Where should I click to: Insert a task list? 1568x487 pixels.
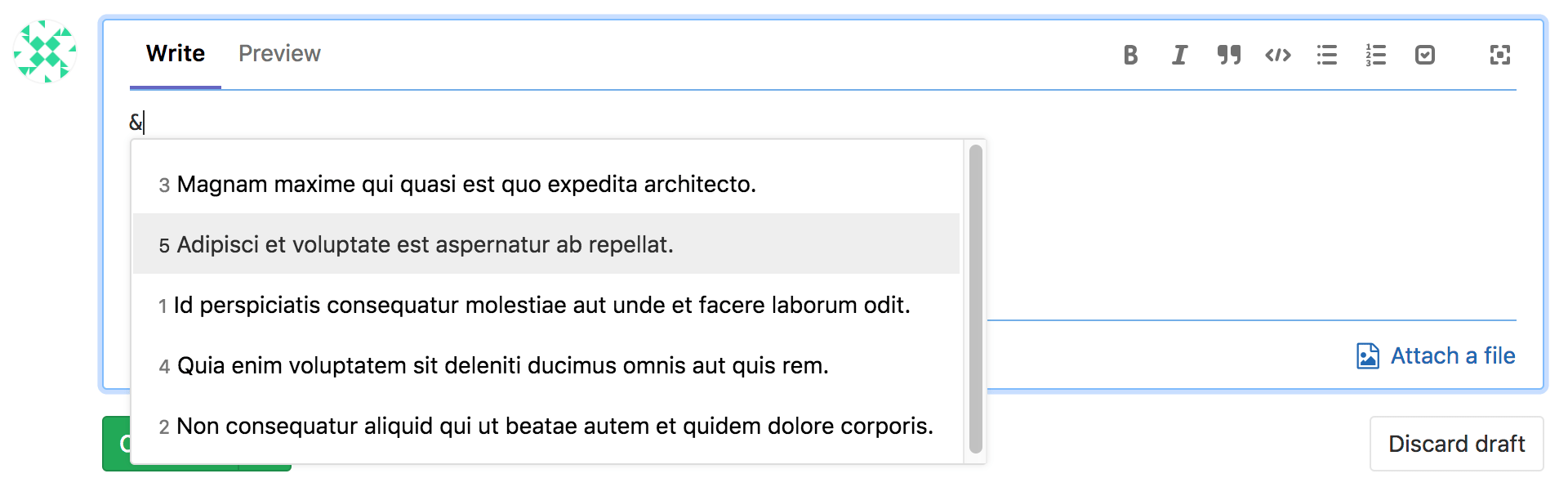point(1425,55)
